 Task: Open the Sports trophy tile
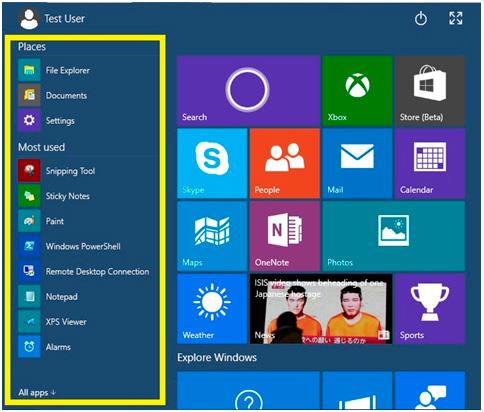(x=430, y=309)
